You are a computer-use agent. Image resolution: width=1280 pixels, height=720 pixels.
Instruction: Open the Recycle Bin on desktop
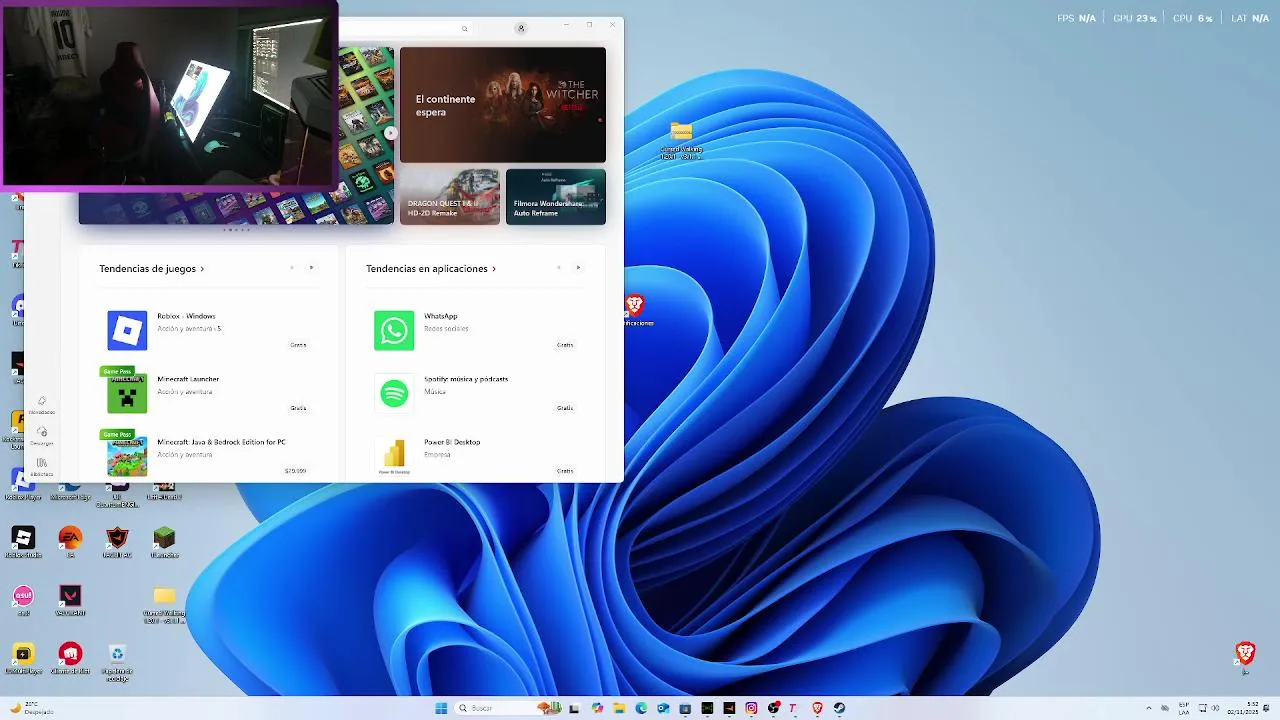[117, 654]
